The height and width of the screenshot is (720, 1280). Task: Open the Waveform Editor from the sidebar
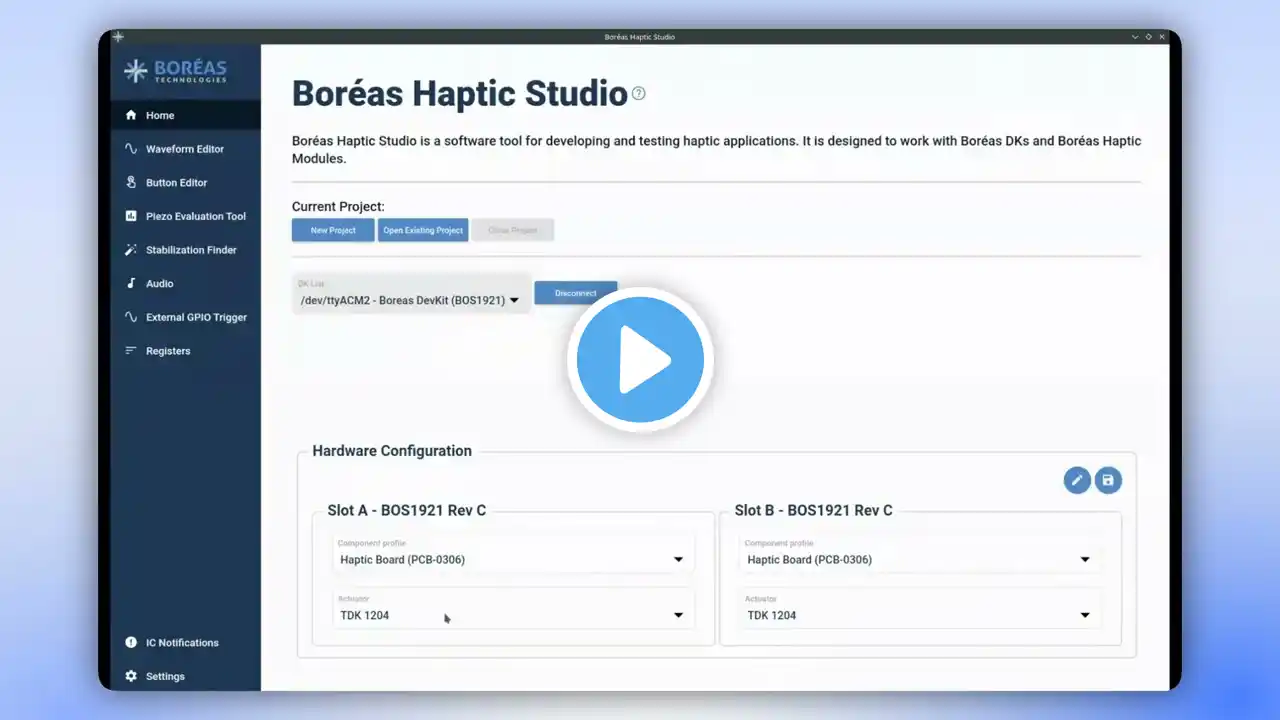click(x=186, y=149)
